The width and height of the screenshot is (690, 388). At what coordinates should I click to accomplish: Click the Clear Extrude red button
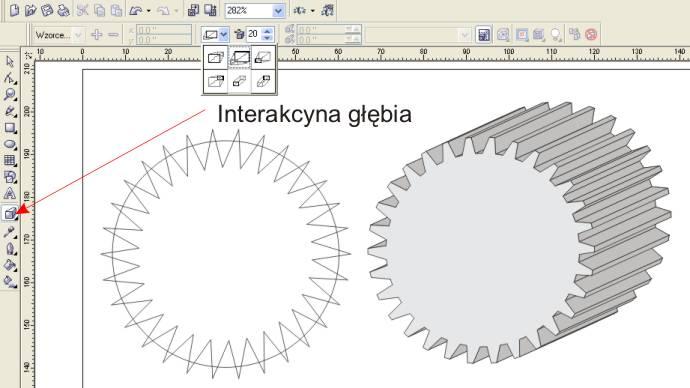point(592,34)
